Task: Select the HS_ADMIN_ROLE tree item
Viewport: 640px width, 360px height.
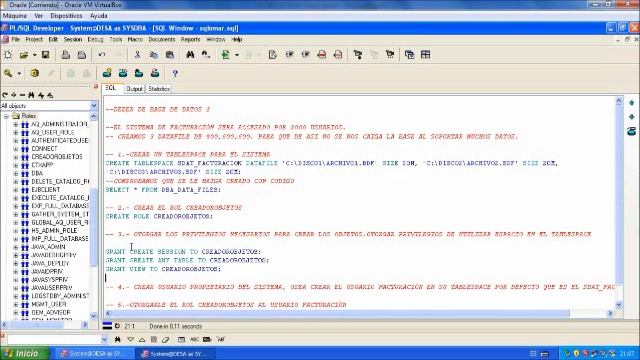Action: click(x=54, y=231)
